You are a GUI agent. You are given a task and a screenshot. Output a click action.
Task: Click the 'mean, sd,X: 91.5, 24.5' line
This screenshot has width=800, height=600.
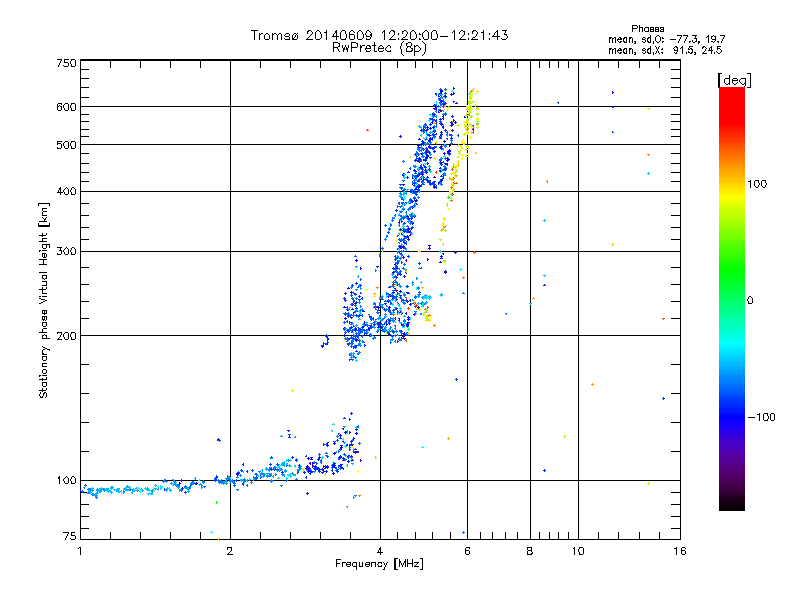tap(665, 50)
